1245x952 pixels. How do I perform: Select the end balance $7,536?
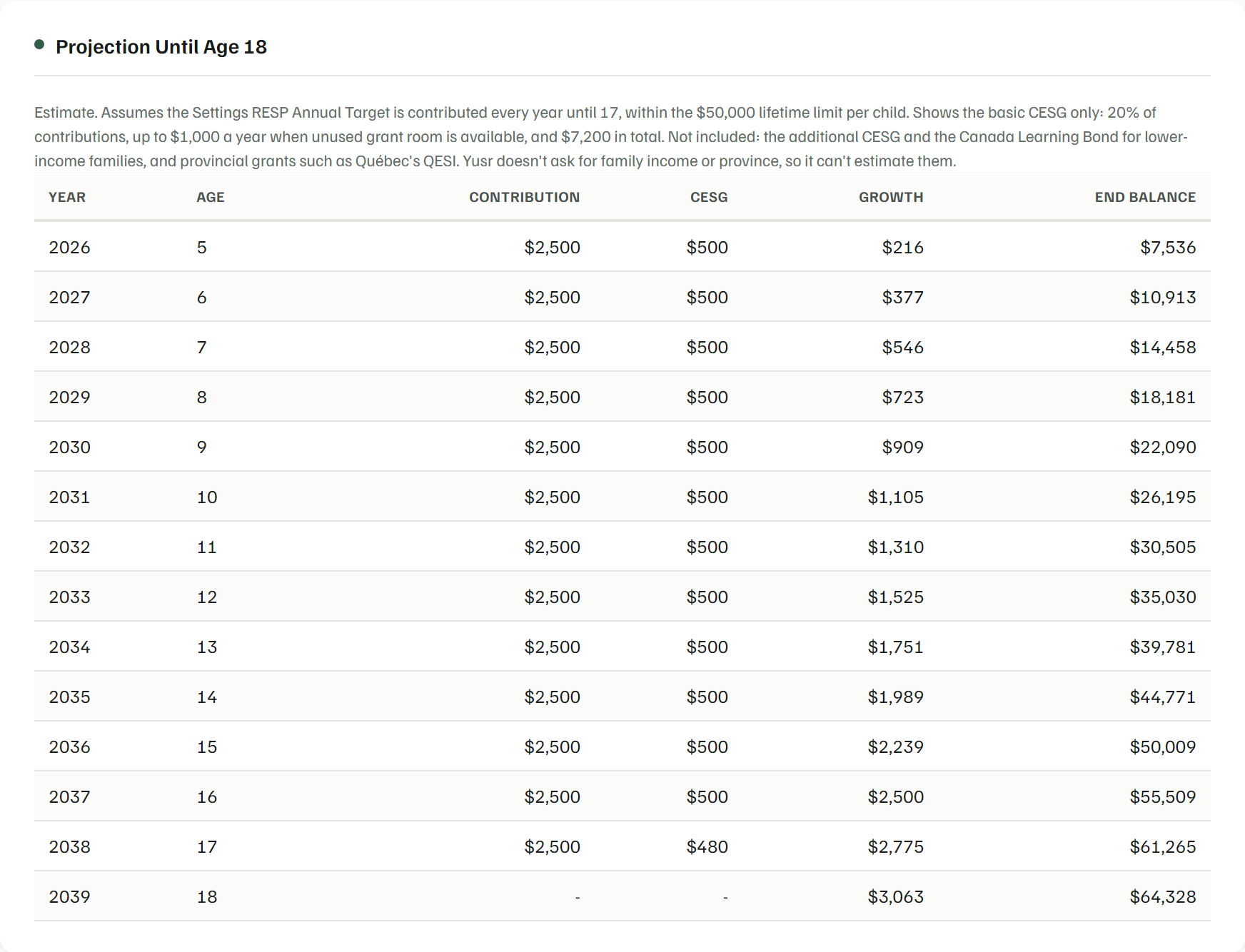[x=1168, y=248]
